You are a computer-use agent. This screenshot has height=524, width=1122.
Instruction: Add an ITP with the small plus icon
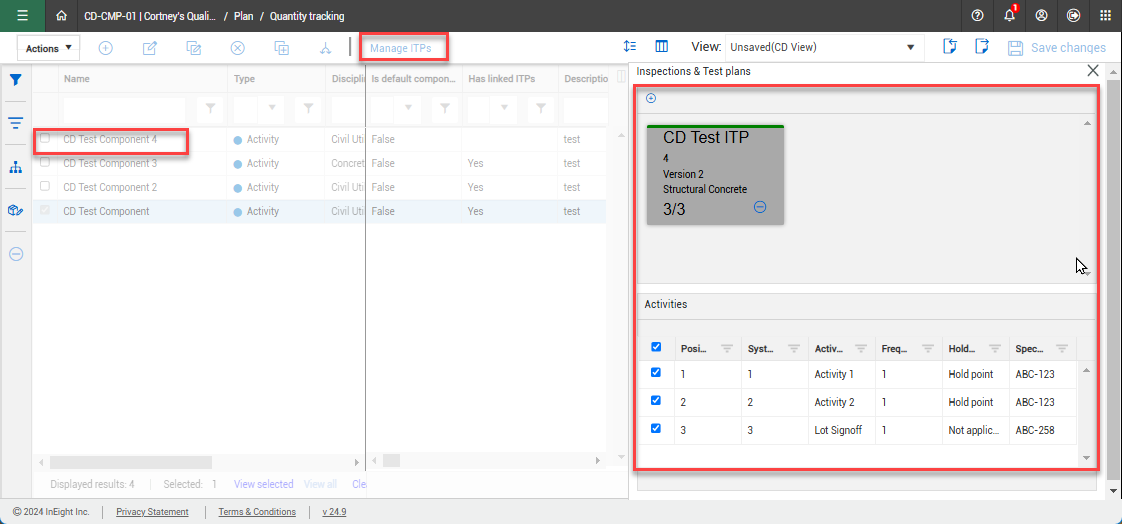click(x=650, y=98)
